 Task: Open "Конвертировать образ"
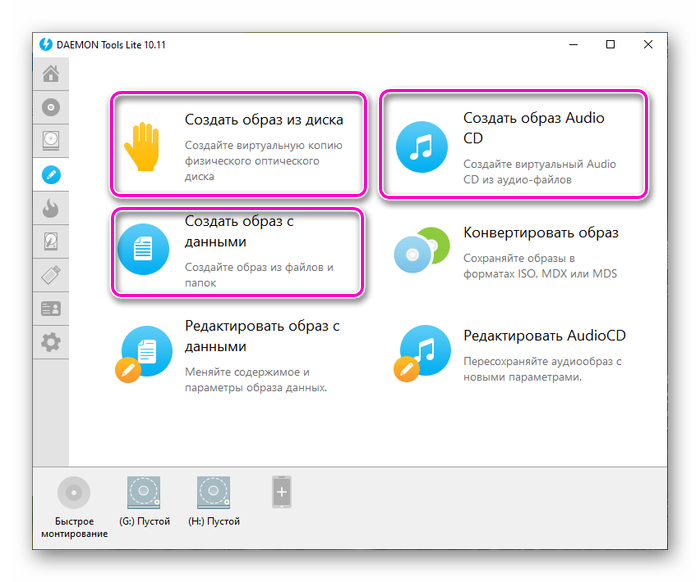(x=541, y=233)
